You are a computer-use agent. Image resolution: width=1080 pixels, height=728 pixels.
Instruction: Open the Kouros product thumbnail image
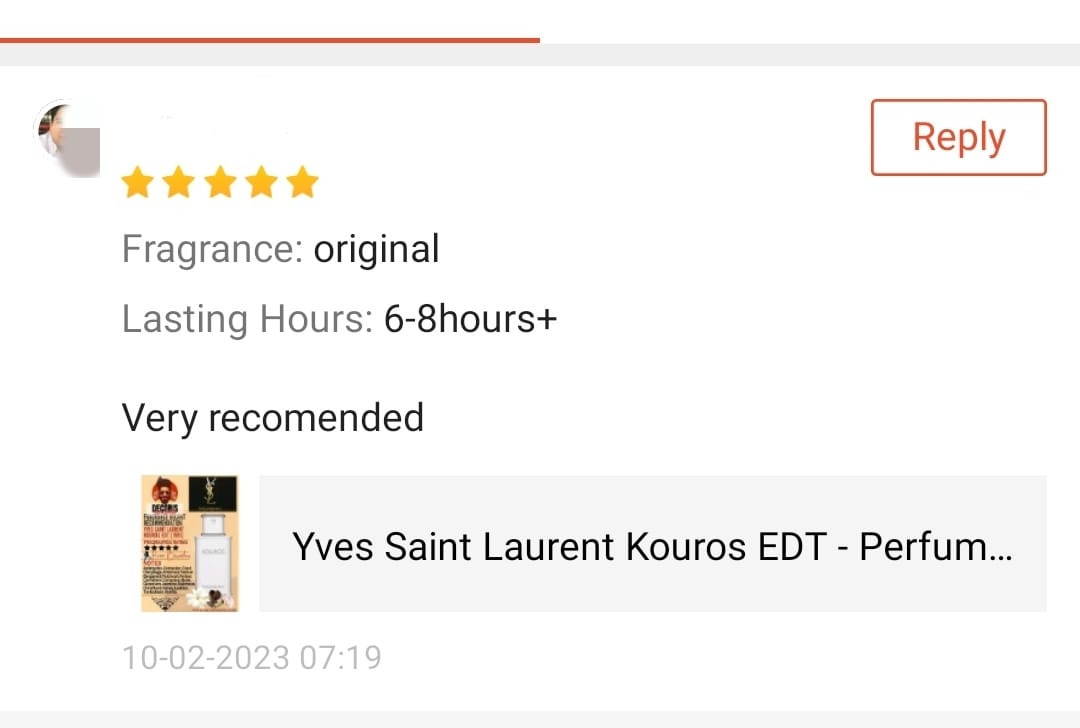click(190, 543)
